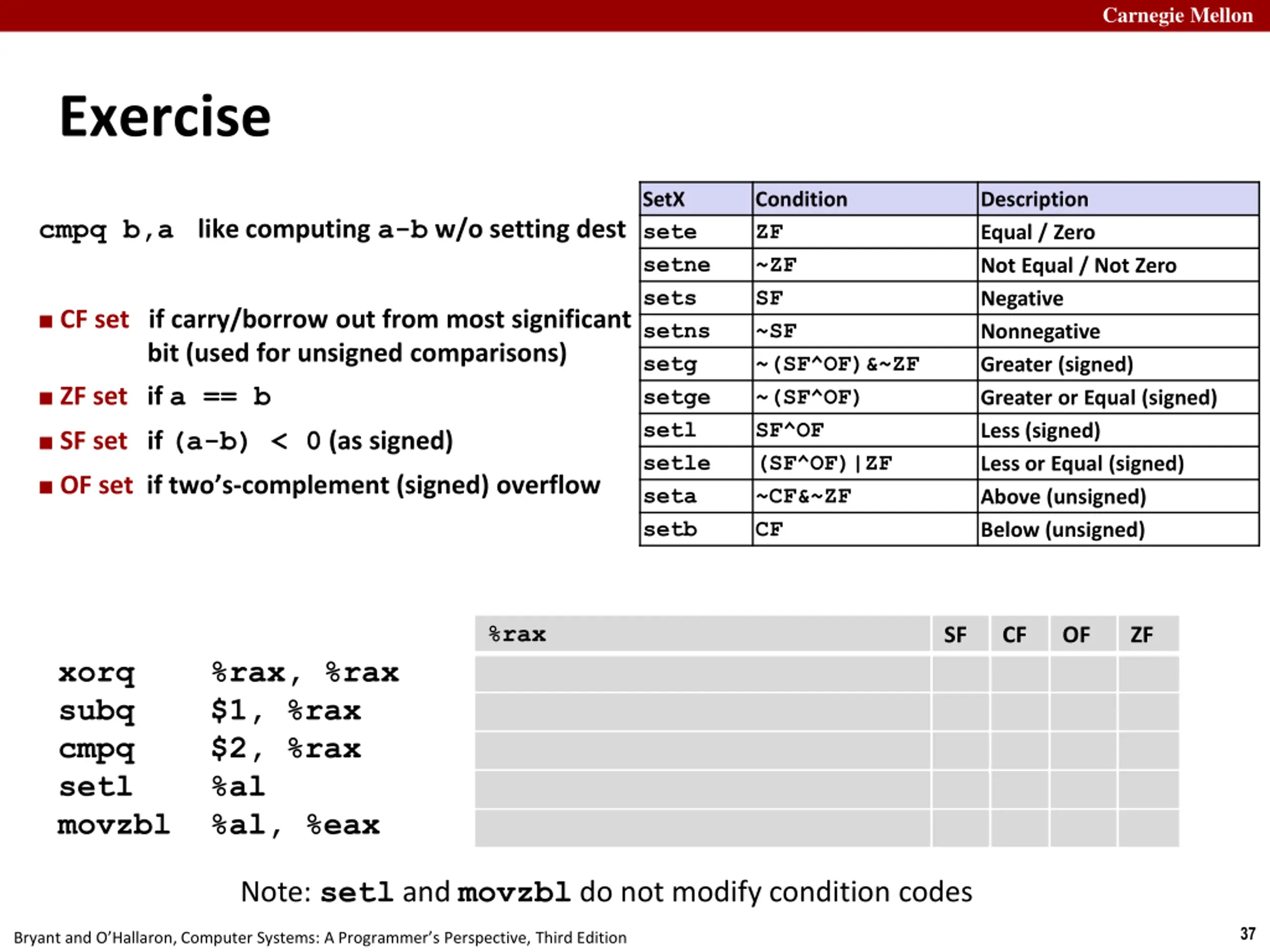This screenshot has height=952, width=1270.
Task: Click 'Greater (signed)' description cell
Action: pos(1118,364)
